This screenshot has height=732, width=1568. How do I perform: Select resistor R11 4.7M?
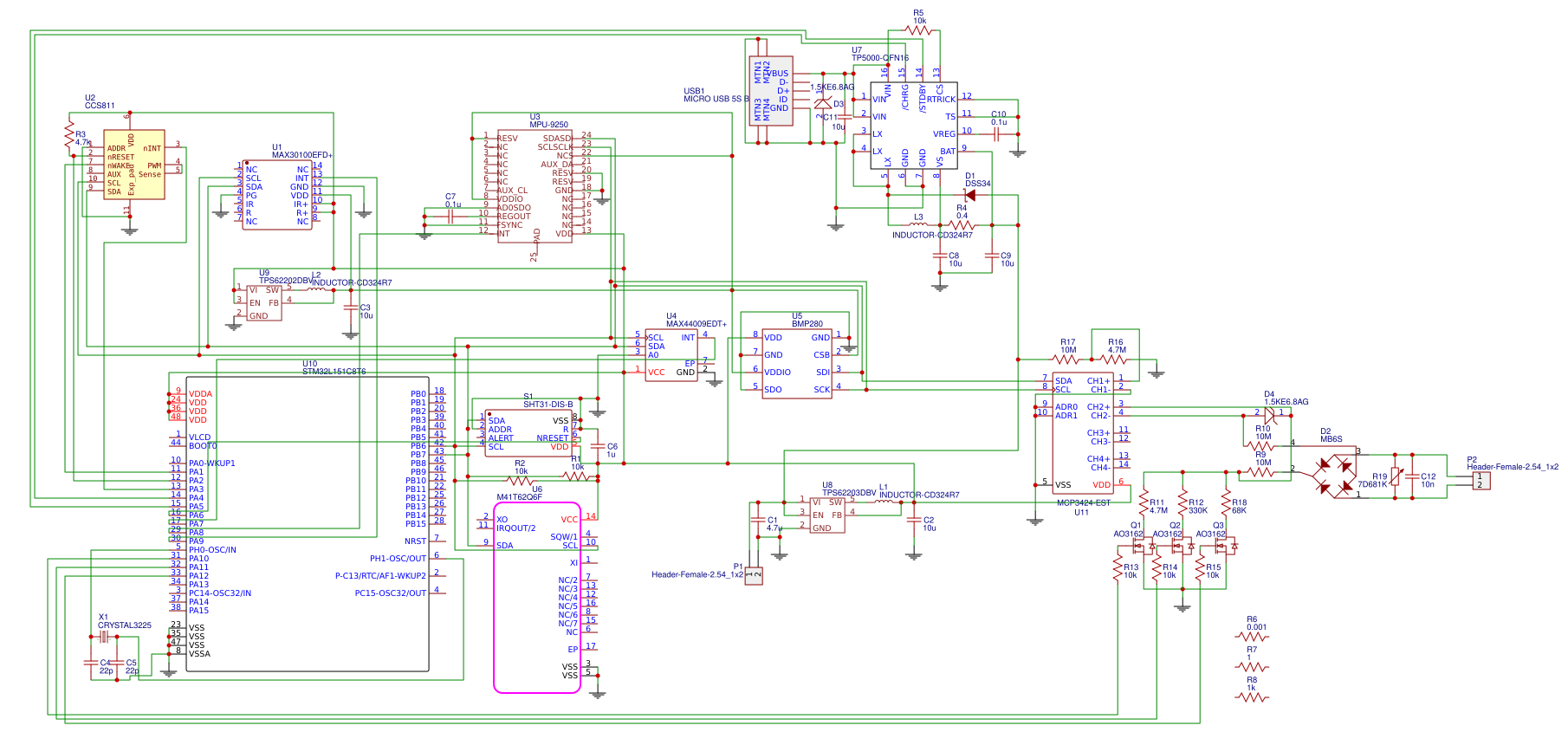coord(1144,502)
